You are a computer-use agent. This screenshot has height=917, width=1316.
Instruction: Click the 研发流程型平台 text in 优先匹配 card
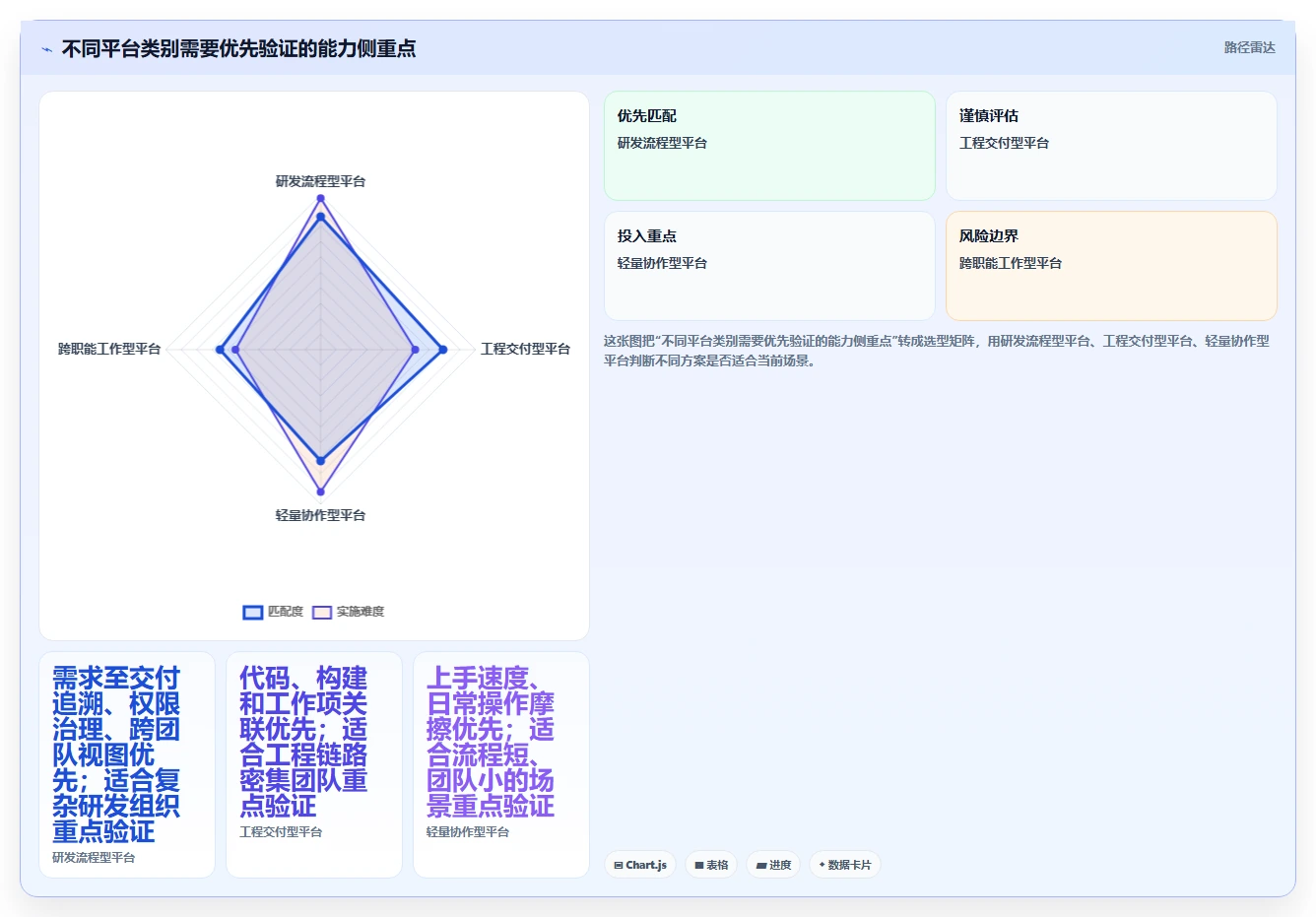[x=662, y=143]
